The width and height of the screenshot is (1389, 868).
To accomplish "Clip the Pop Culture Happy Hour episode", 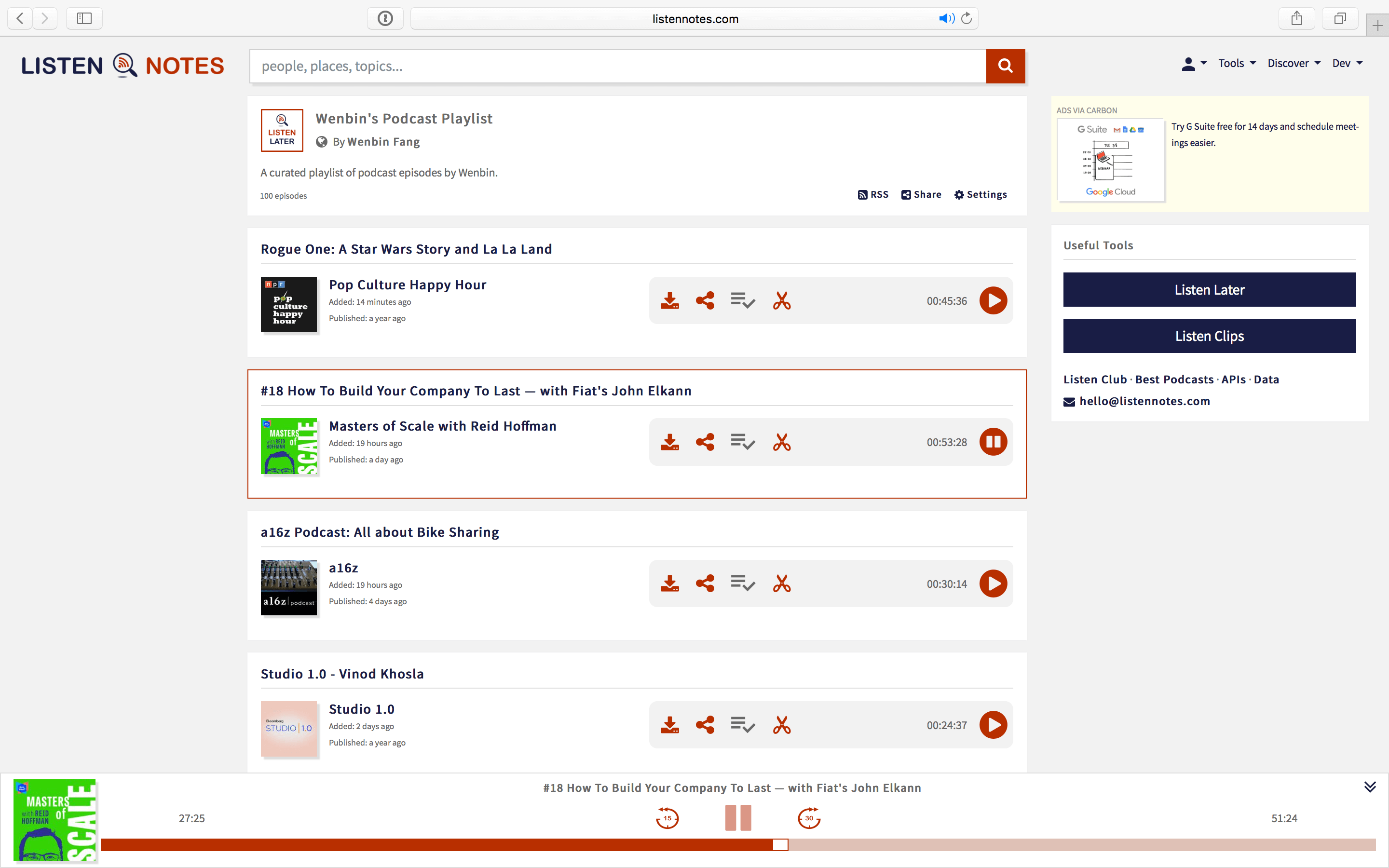I will [x=782, y=301].
